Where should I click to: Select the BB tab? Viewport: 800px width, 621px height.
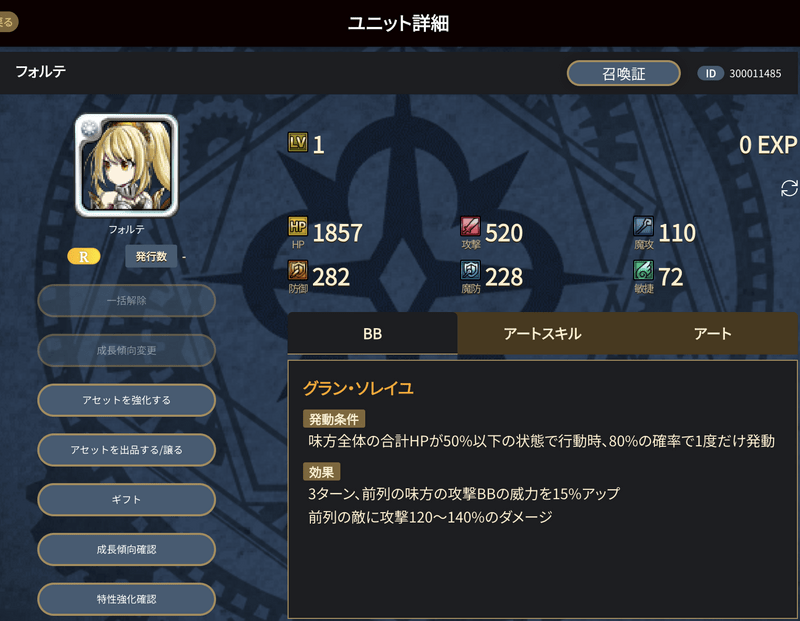click(372, 334)
